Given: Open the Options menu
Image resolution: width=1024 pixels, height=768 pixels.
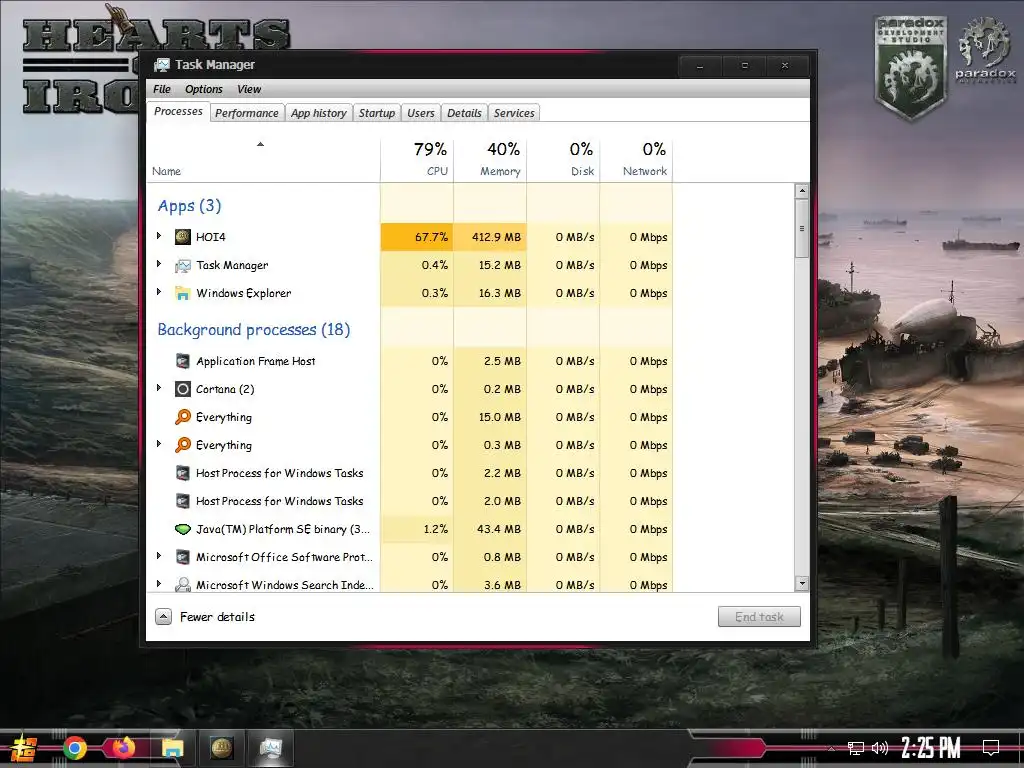Looking at the screenshot, I should pos(204,89).
